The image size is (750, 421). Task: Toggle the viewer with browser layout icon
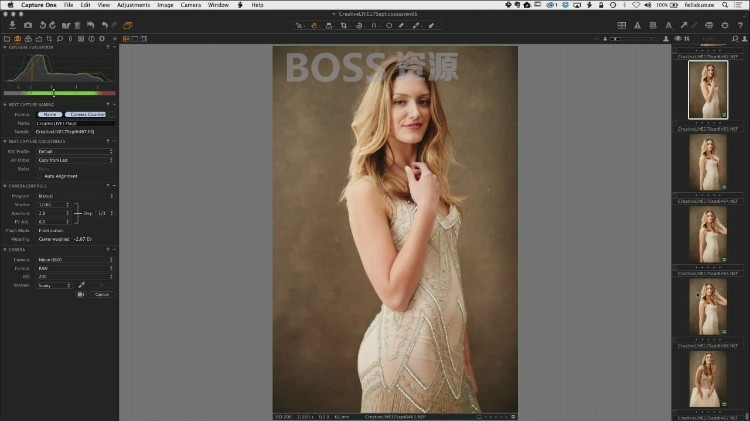(x=143, y=39)
